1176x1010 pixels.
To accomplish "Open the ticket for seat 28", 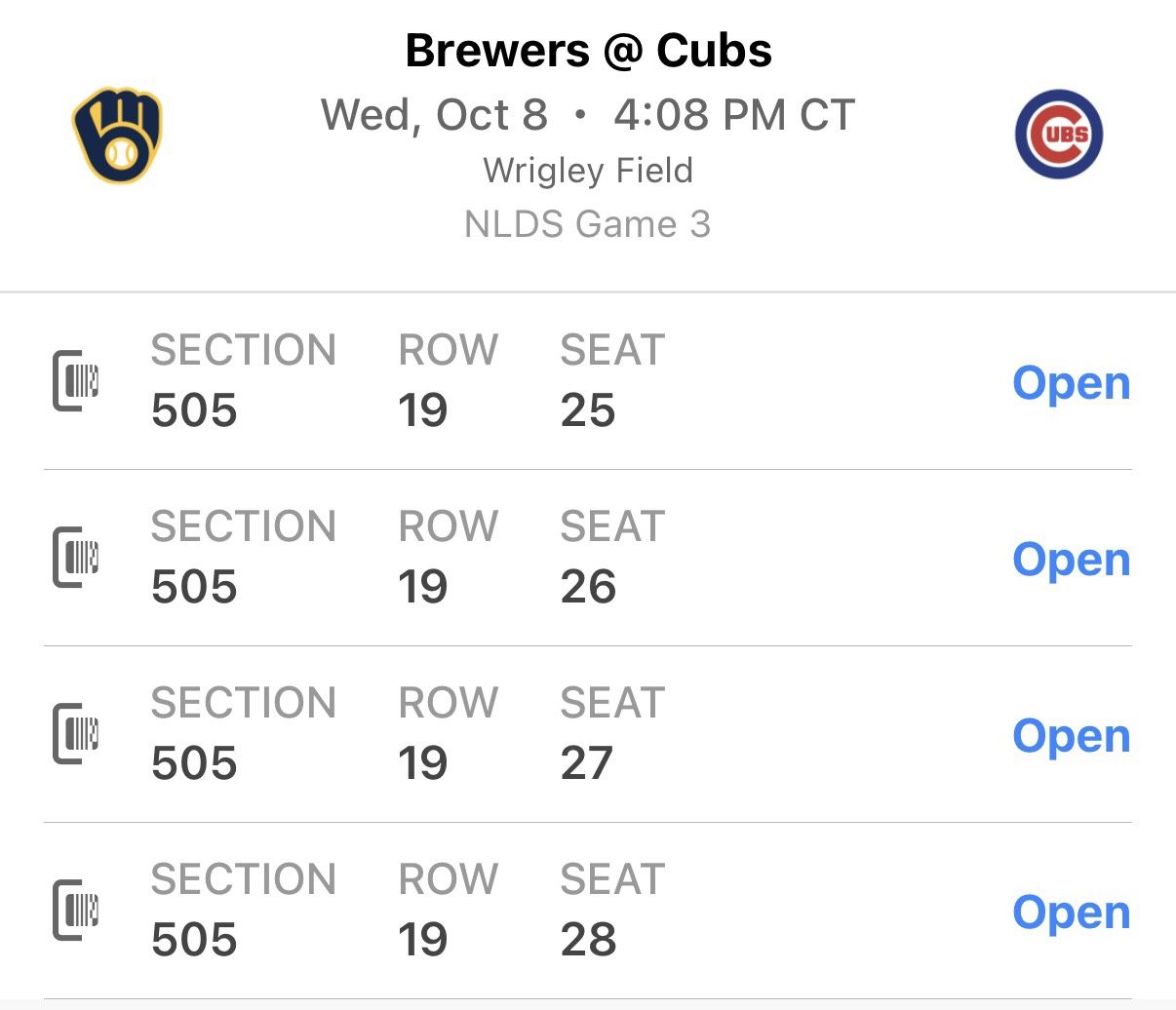I will [1071, 913].
